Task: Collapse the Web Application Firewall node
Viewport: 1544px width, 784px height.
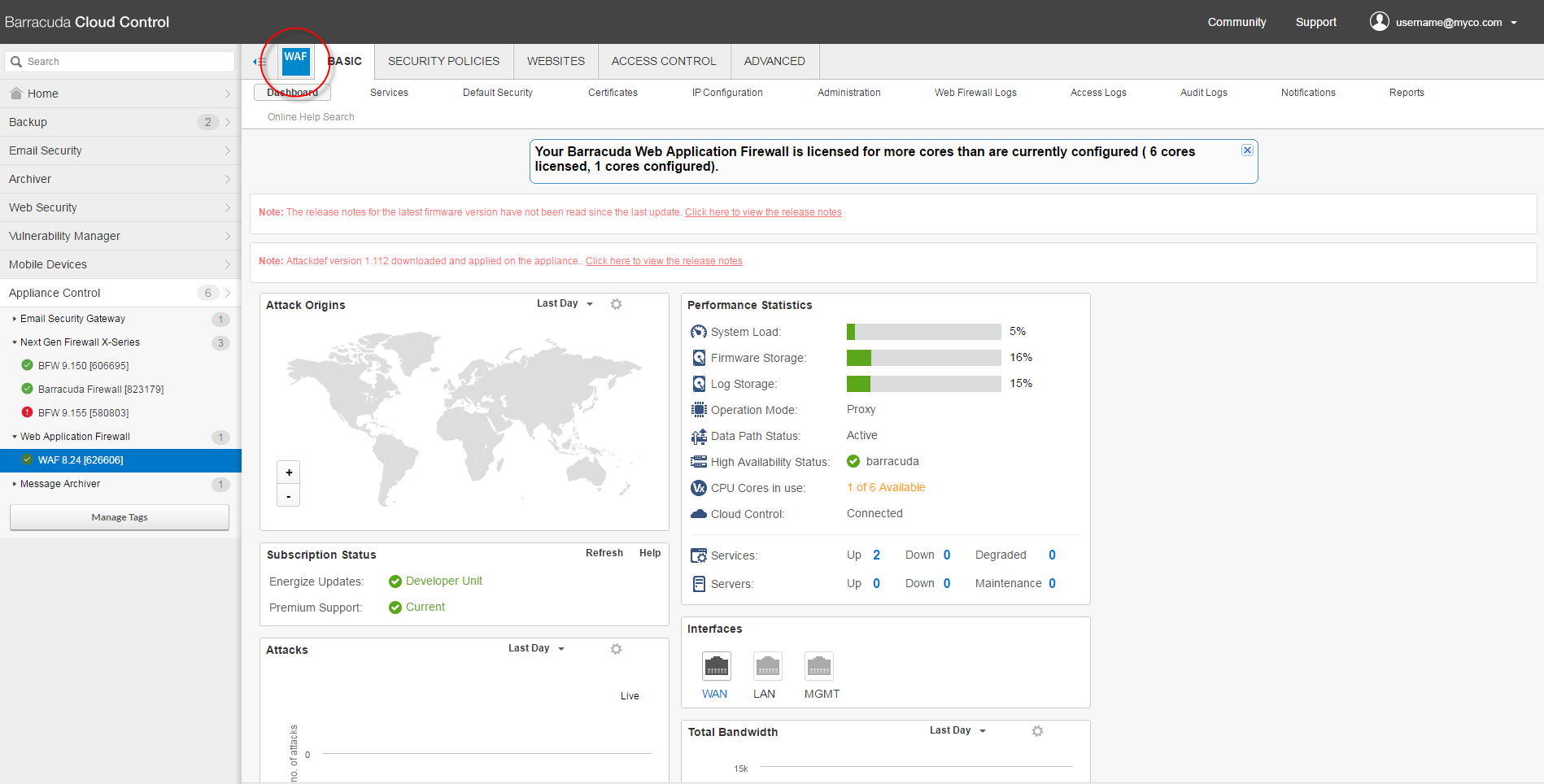Action: pos(14,437)
